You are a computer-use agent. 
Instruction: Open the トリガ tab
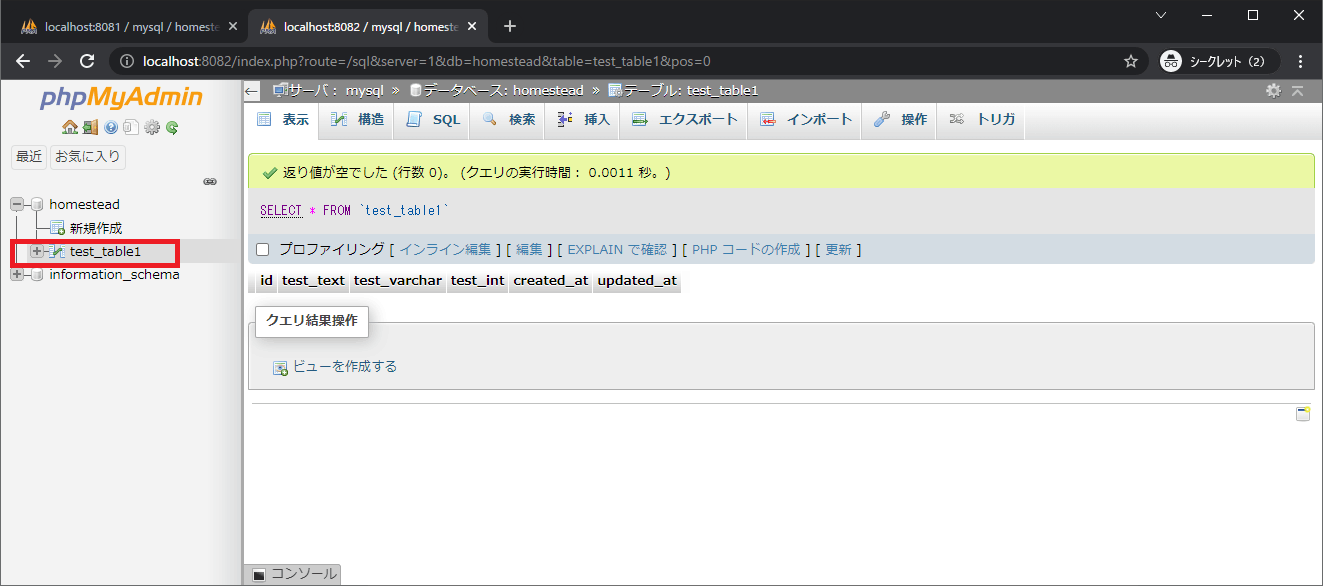point(982,120)
